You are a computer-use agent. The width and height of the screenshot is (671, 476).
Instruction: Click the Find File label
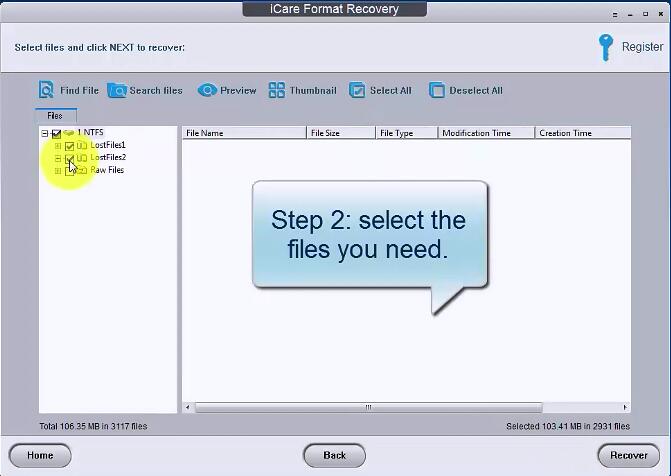79,90
